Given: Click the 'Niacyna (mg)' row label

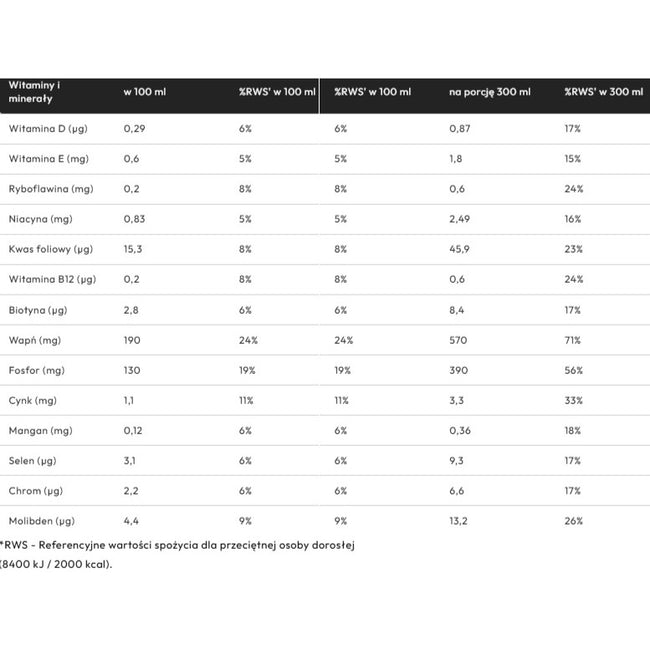Looking at the screenshot, I should coord(36,219).
